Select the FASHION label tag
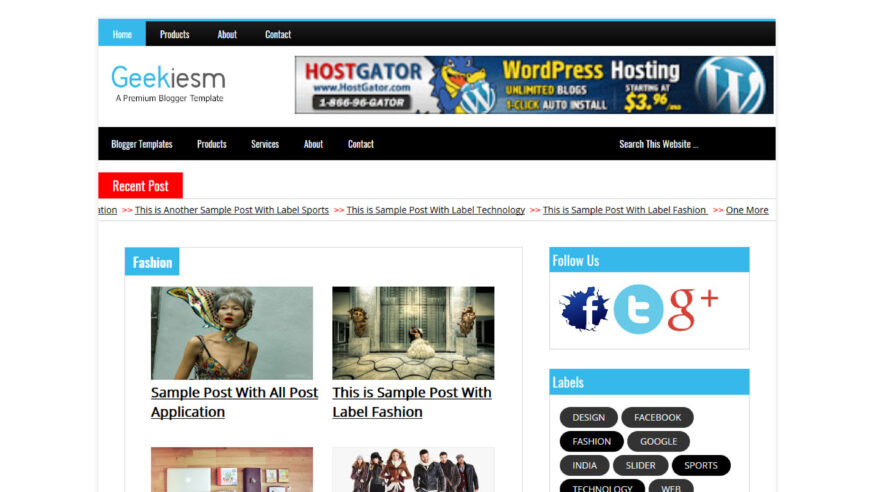Screen dimensions: 874x492 (x=591, y=441)
